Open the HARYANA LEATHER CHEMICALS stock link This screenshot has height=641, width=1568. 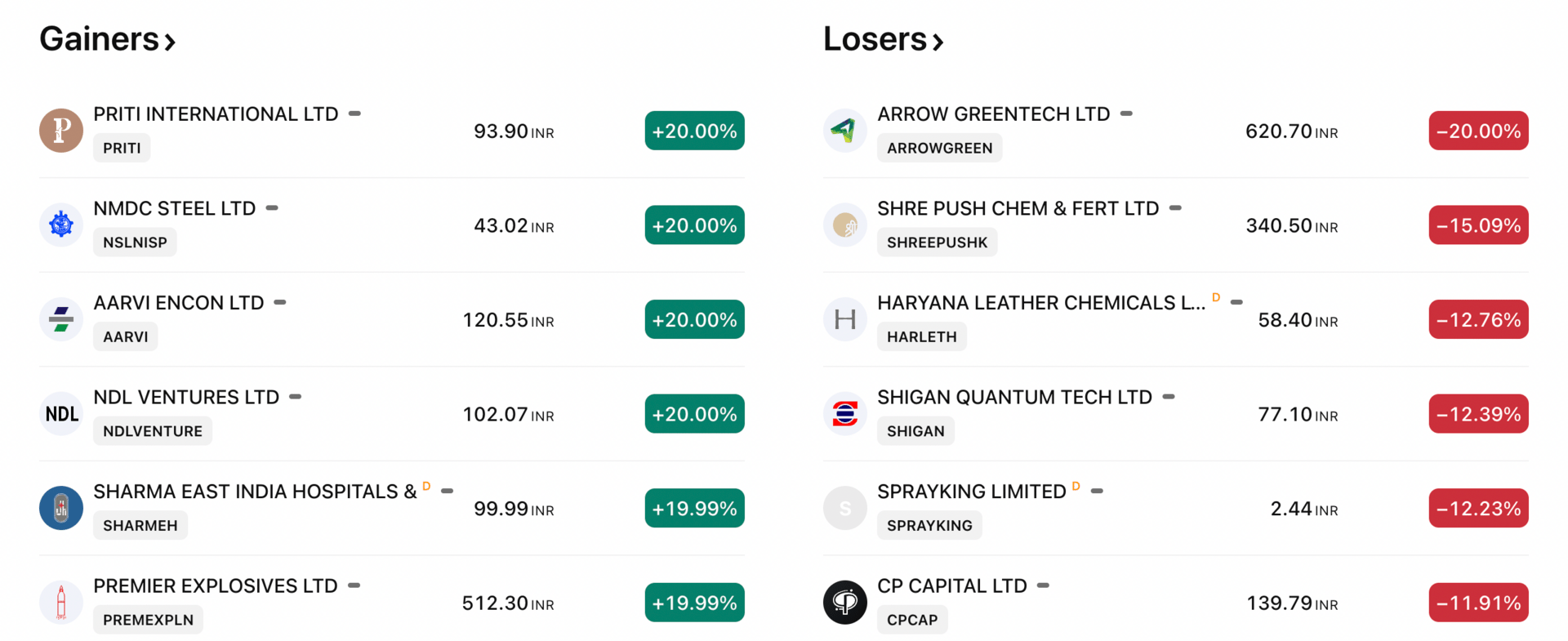tap(1040, 303)
